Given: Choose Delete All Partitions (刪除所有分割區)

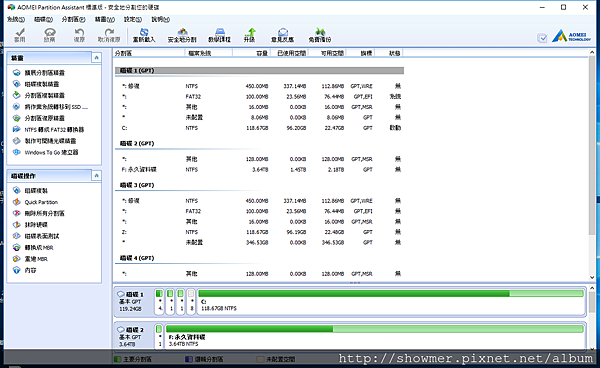Looking at the screenshot, I should click(39, 213).
